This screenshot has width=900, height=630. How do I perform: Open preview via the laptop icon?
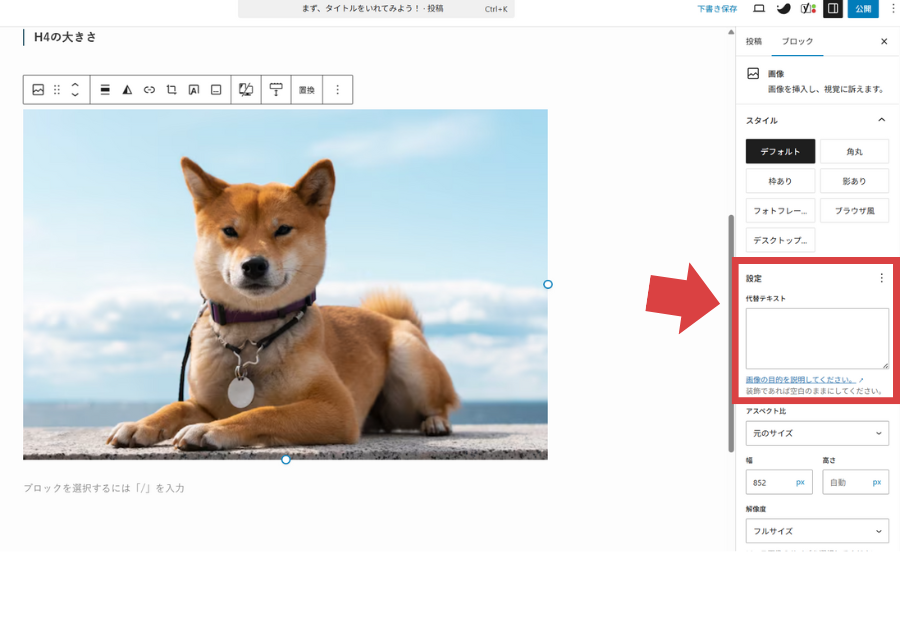(x=757, y=9)
